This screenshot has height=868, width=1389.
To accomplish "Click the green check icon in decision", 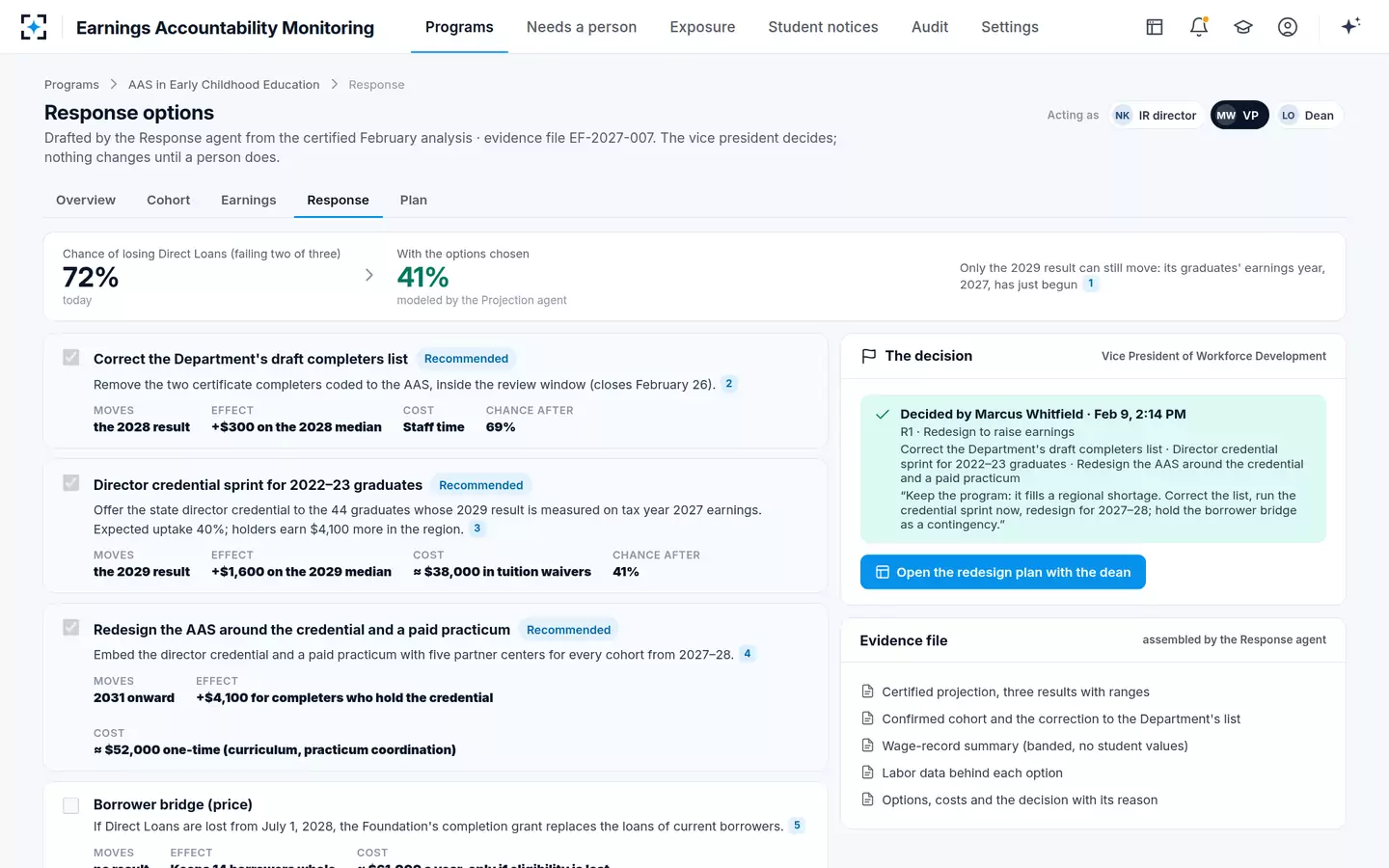I will pos(882,415).
